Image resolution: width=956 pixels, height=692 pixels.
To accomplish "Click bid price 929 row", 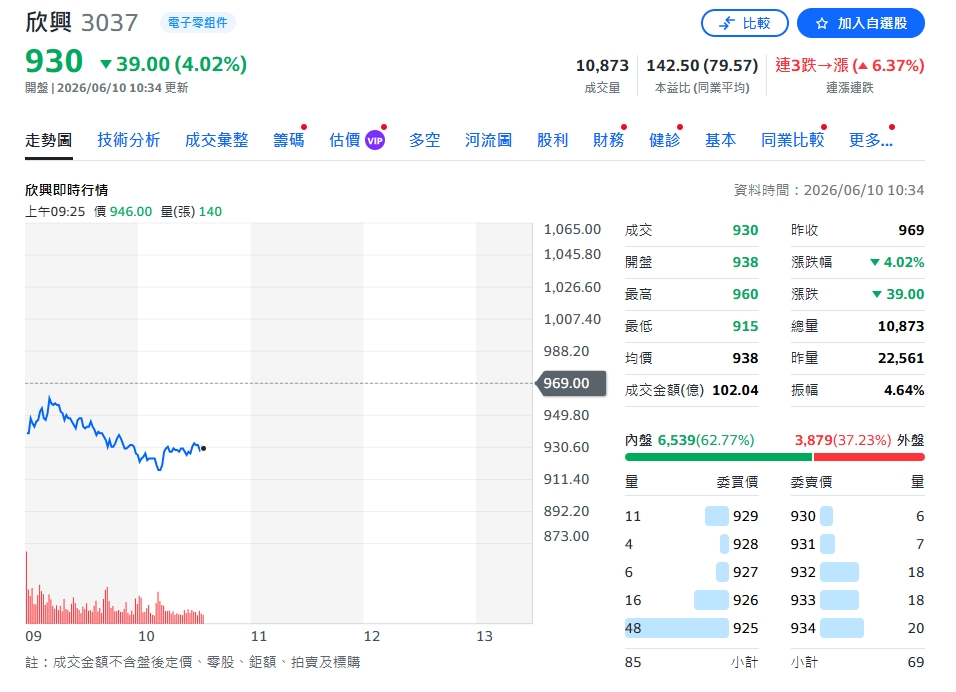I will (691, 516).
